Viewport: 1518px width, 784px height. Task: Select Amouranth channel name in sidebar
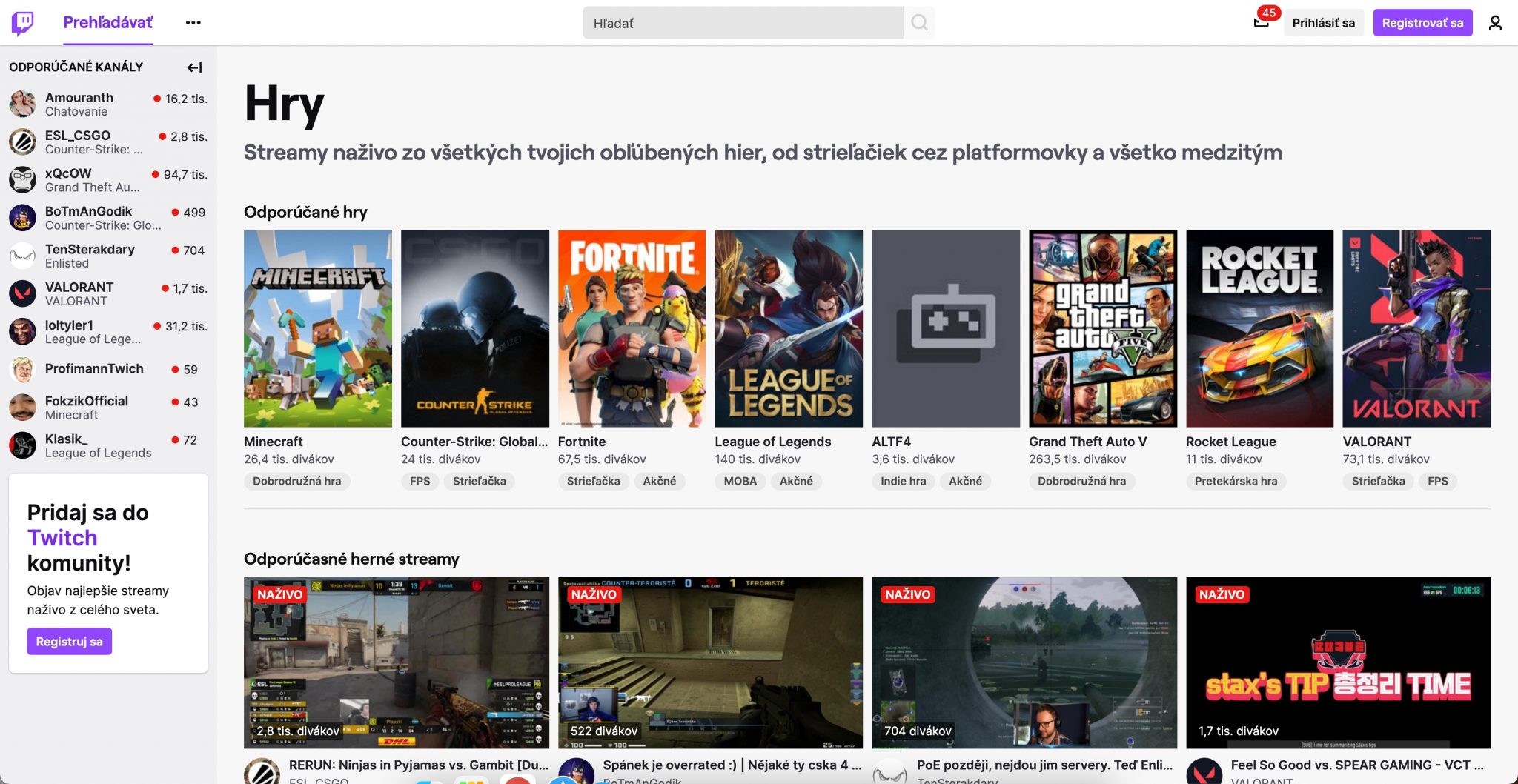79,97
